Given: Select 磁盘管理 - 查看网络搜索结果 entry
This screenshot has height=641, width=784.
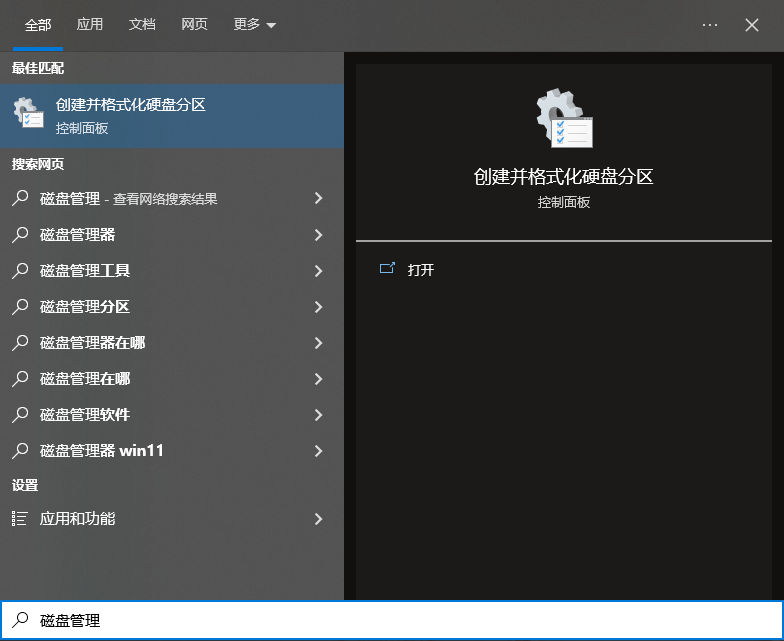Looking at the screenshot, I should click(x=172, y=198).
